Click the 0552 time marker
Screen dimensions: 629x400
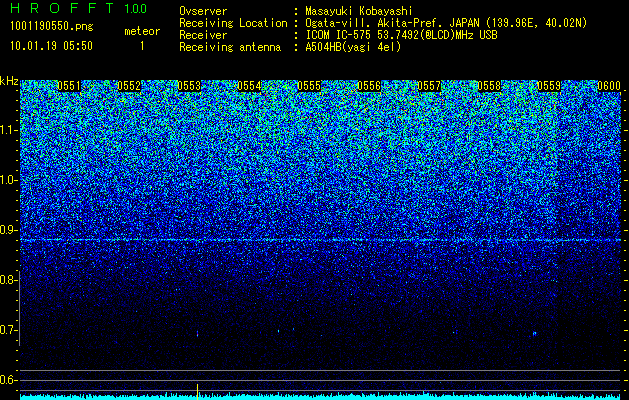pos(129,86)
